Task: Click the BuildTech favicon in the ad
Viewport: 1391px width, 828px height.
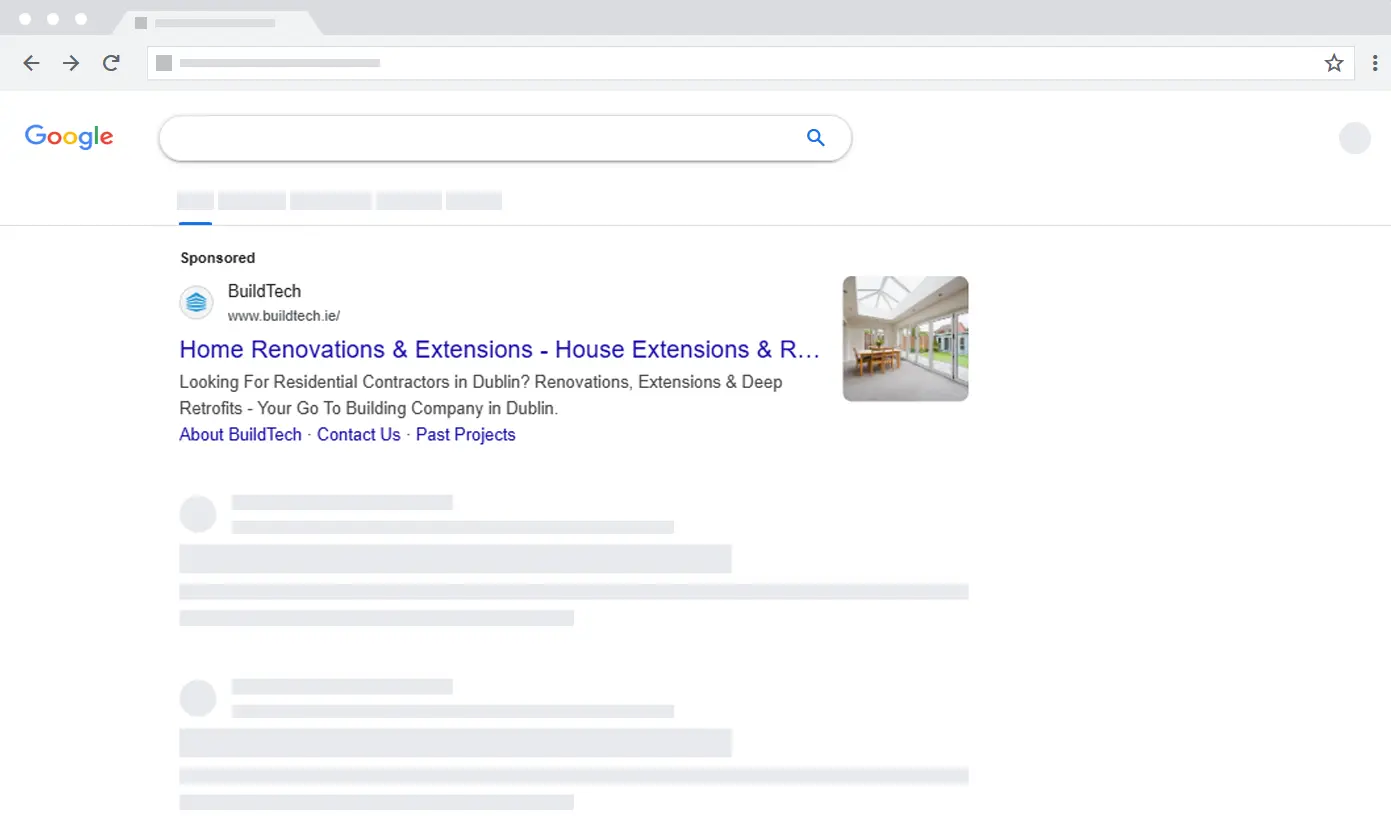Action: pyautogui.click(x=196, y=302)
